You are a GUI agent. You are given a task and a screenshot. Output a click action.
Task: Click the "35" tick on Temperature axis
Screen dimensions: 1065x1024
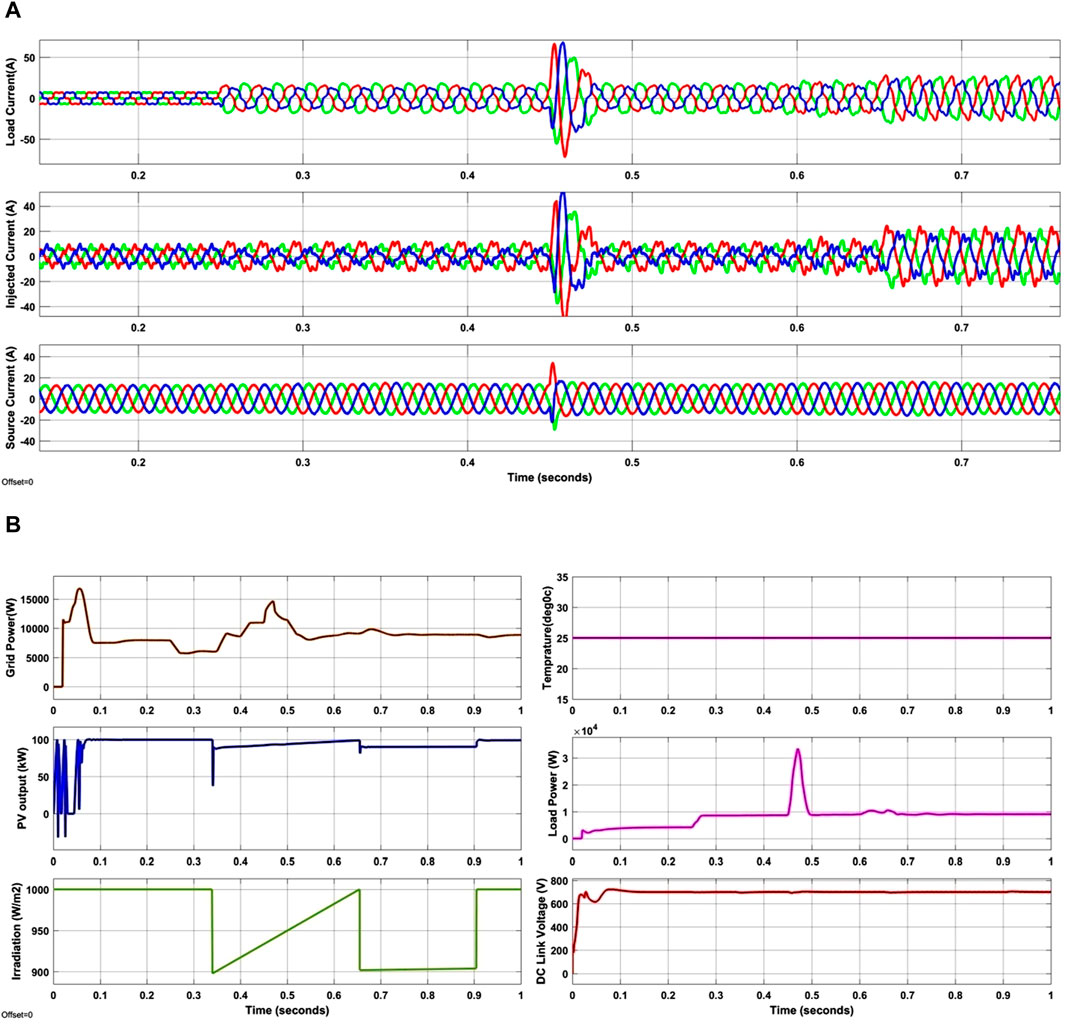click(564, 577)
